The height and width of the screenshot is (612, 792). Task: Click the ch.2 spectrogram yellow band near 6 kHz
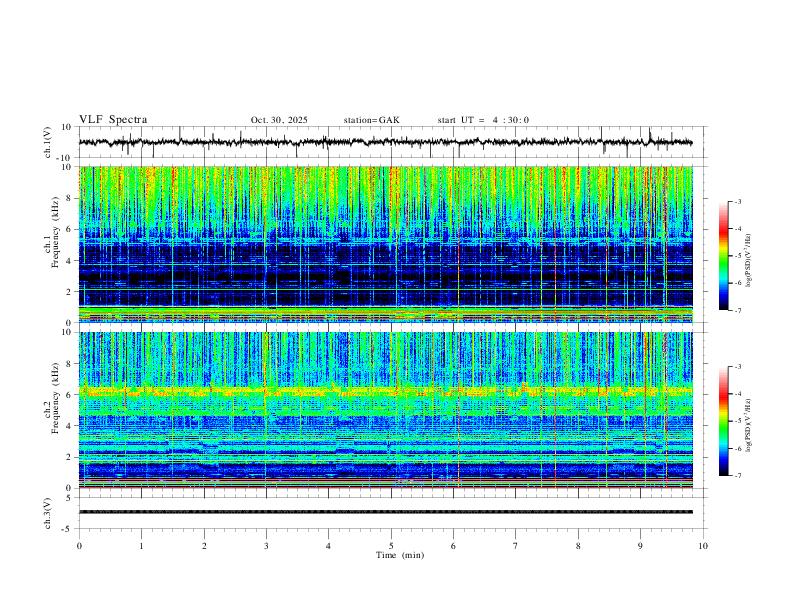[x=385, y=390]
